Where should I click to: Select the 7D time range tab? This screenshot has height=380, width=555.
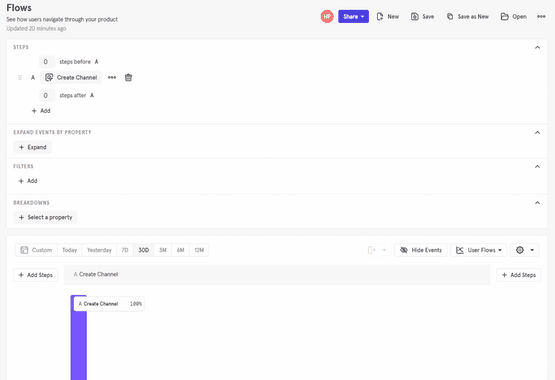pyautogui.click(x=125, y=250)
